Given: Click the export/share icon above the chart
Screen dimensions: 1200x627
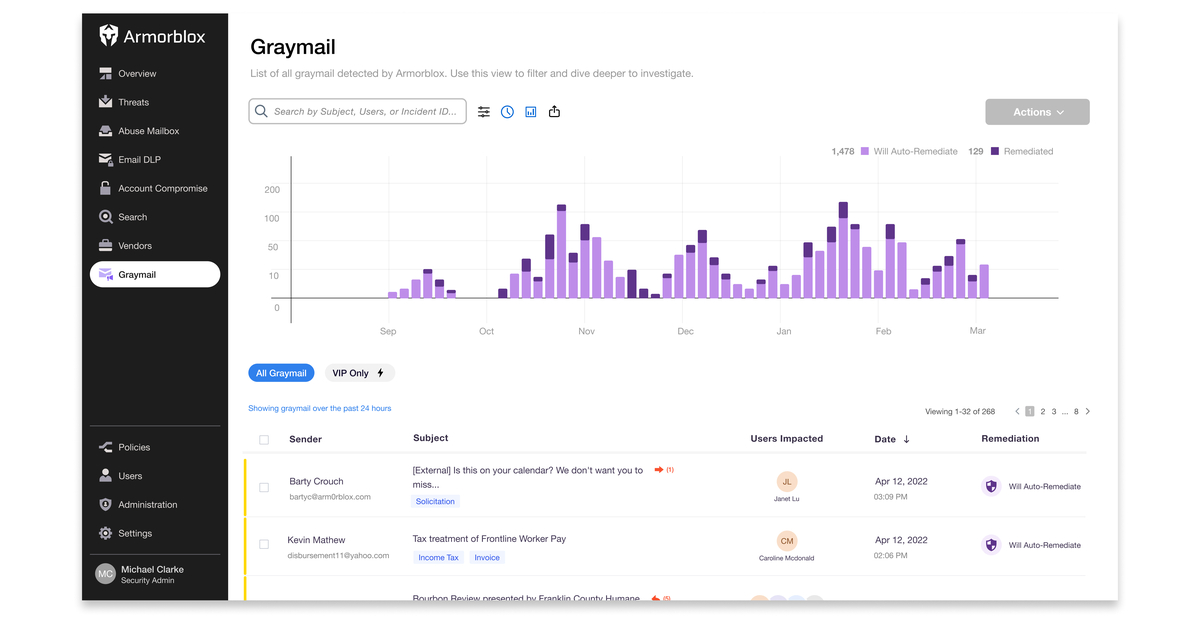Looking at the screenshot, I should click(x=555, y=111).
